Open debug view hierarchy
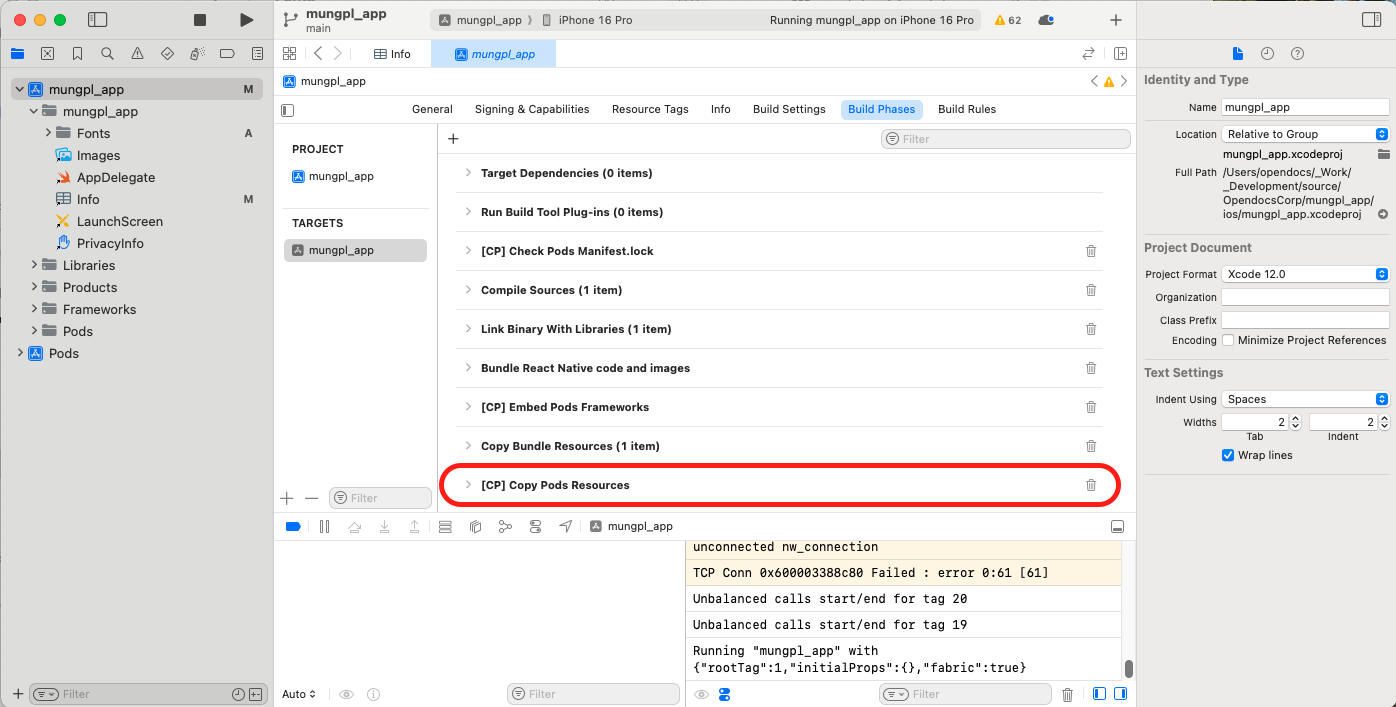This screenshot has height=707, width=1396. 475,526
